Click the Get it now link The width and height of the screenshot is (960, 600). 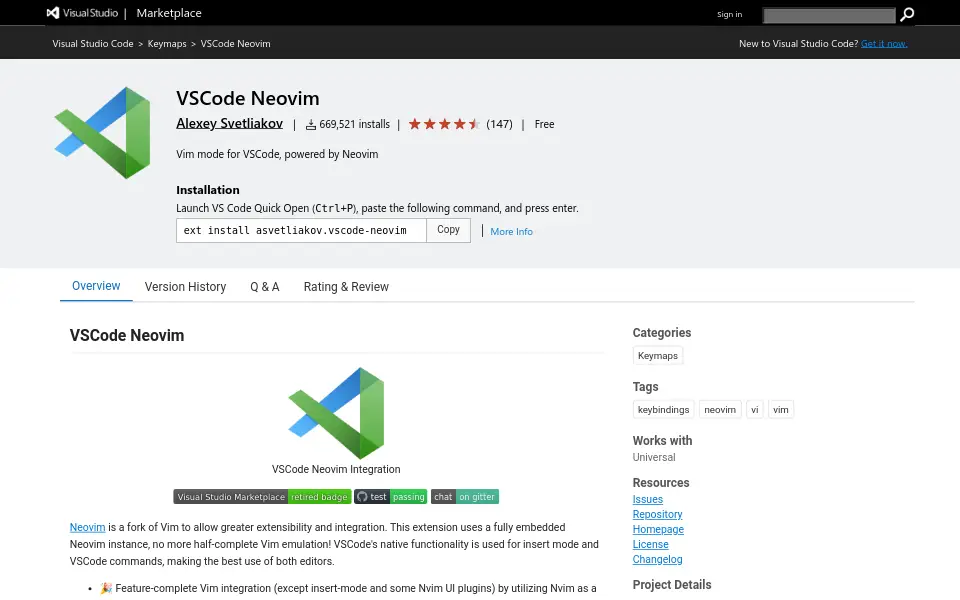[884, 43]
